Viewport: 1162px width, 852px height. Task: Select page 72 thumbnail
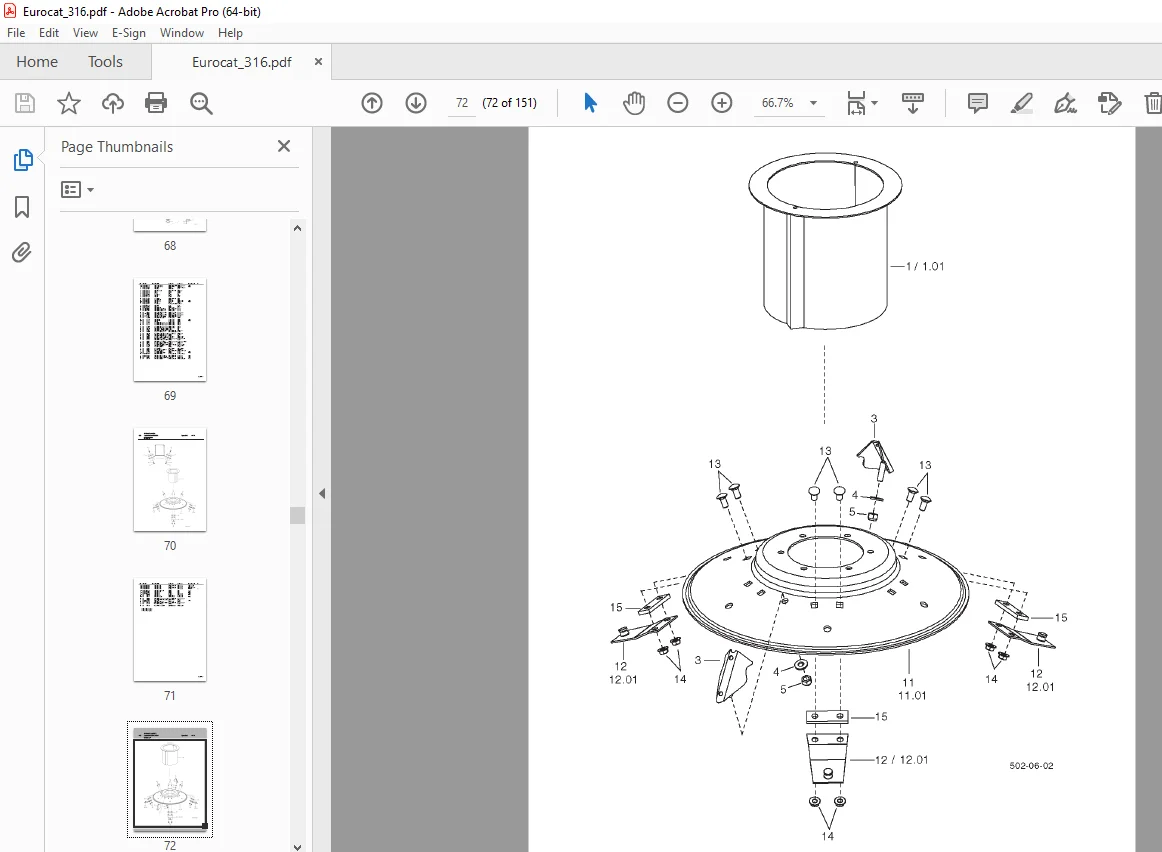pos(170,779)
